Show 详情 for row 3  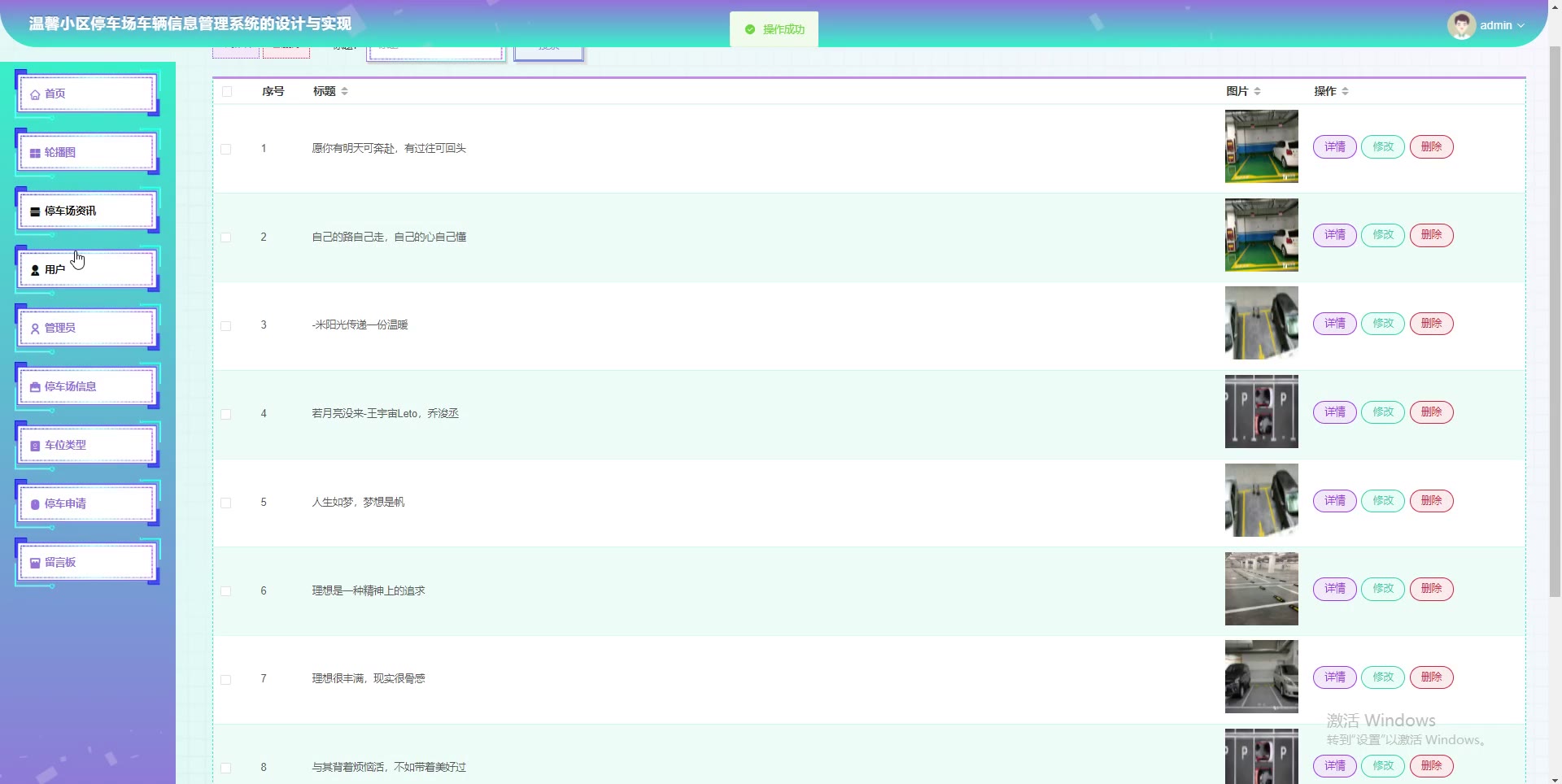[x=1335, y=324]
